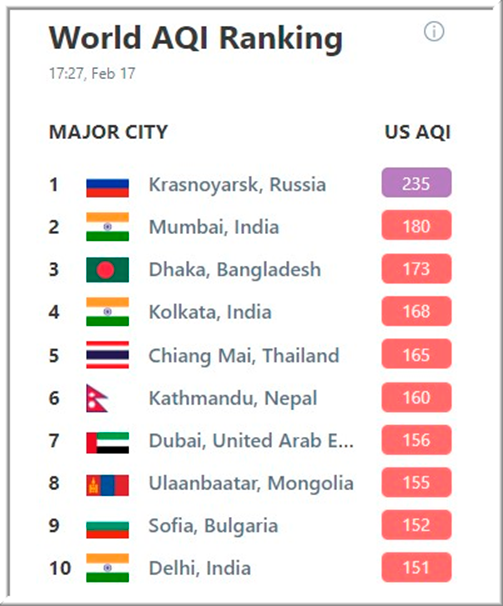Click the 151 AQI badge for Delhi

[416, 567]
